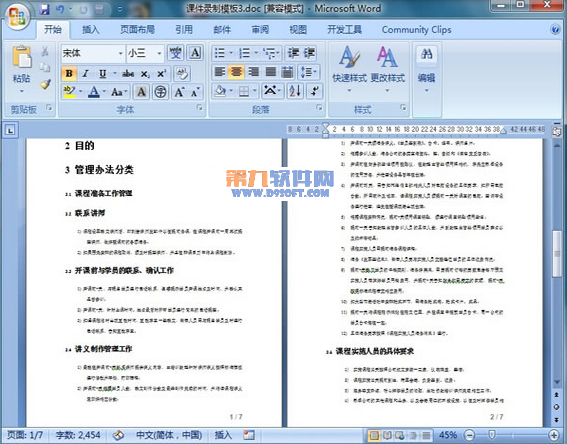Screen dimensions: 567x444
Task: Open the font size dropdown
Action: pos(159,54)
